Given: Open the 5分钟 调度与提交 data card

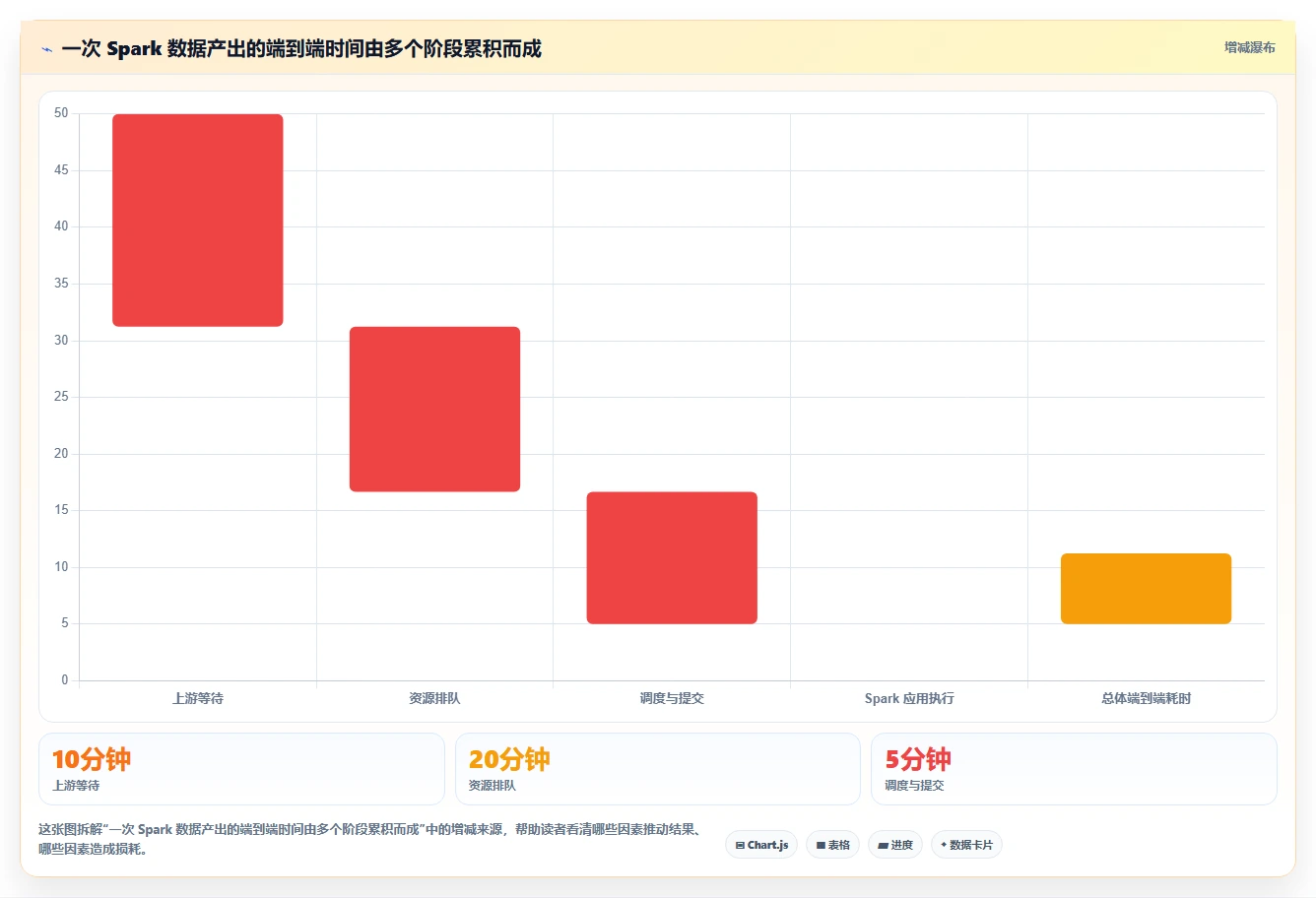Looking at the screenshot, I should pyautogui.click(x=1074, y=769).
